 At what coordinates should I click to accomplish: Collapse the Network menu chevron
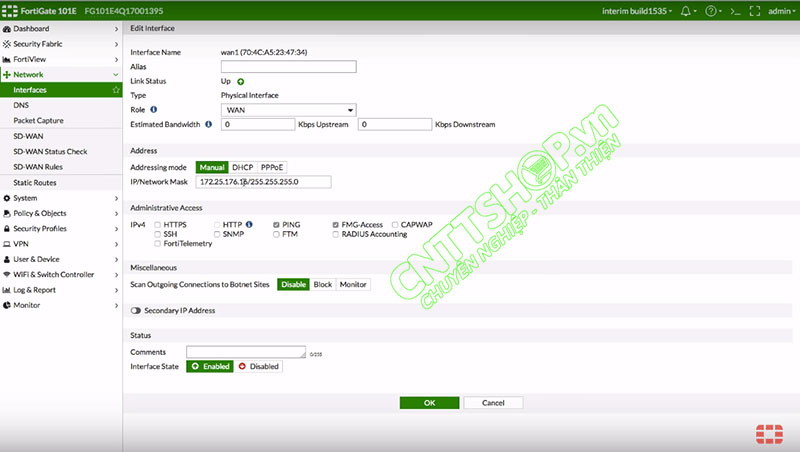pos(116,74)
